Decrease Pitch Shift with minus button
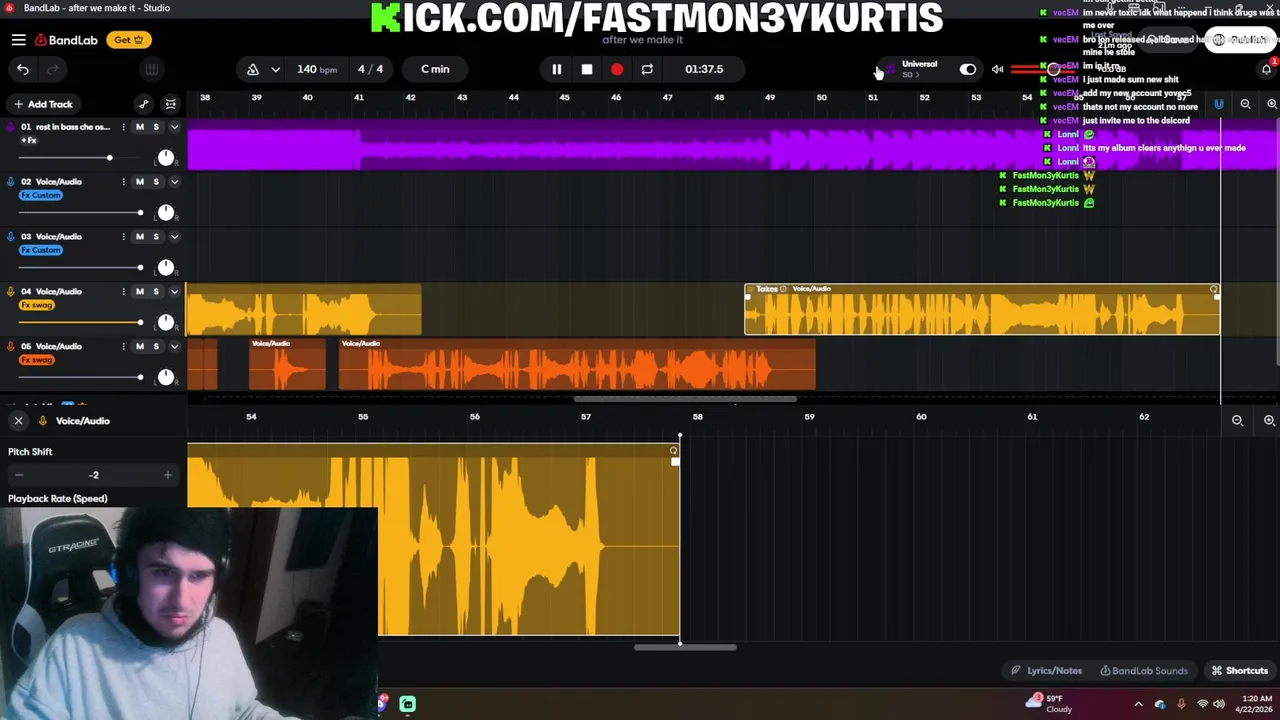The height and width of the screenshot is (720, 1280). point(19,475)
